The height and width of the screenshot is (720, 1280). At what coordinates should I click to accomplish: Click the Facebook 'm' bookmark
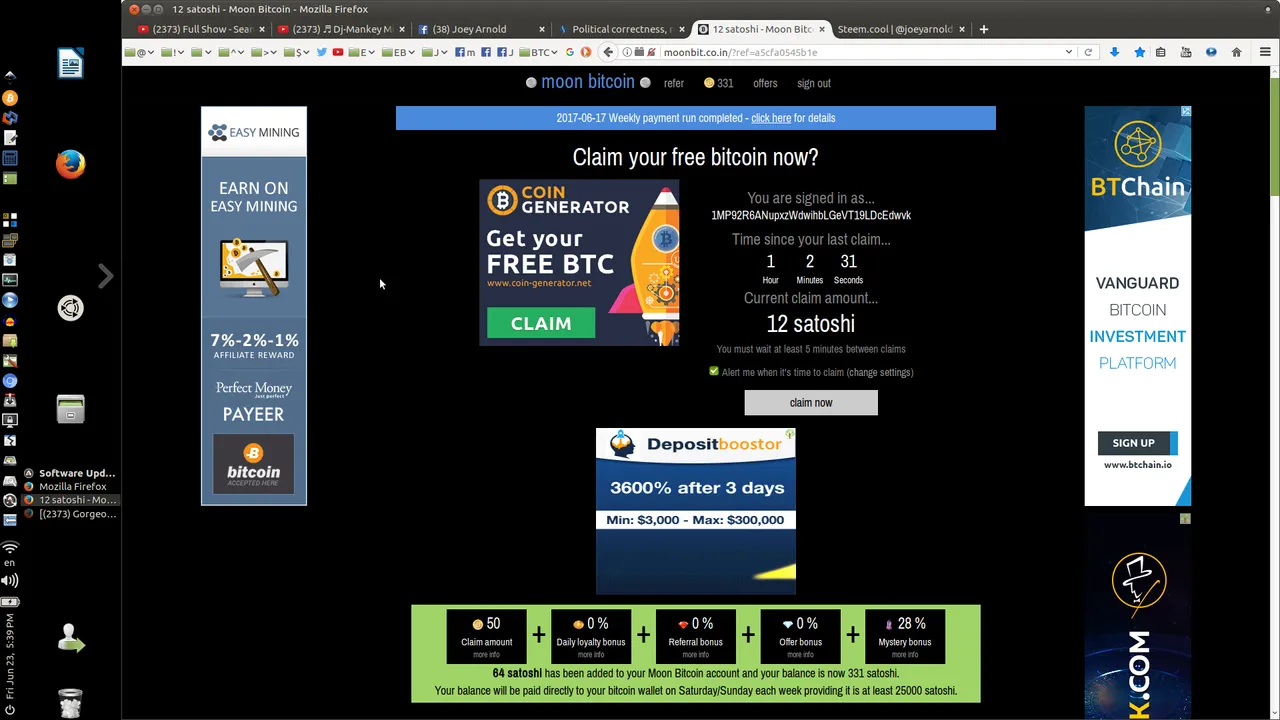[465, 52]
